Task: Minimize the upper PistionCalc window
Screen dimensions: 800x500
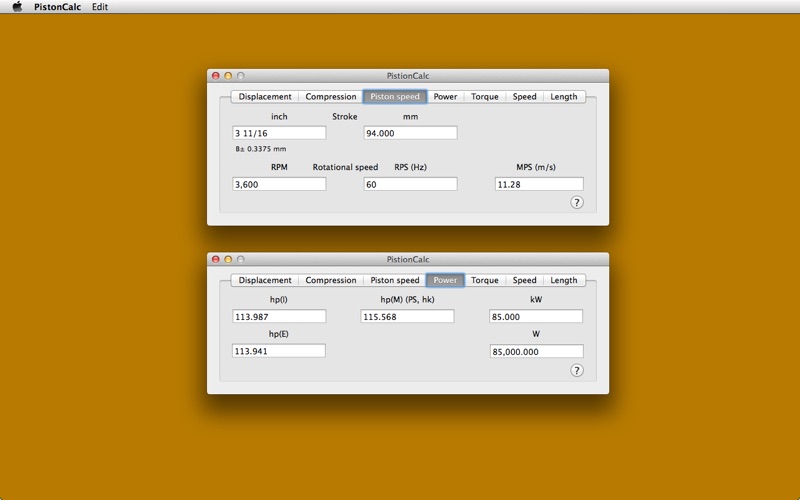Action: coord(228,76)
